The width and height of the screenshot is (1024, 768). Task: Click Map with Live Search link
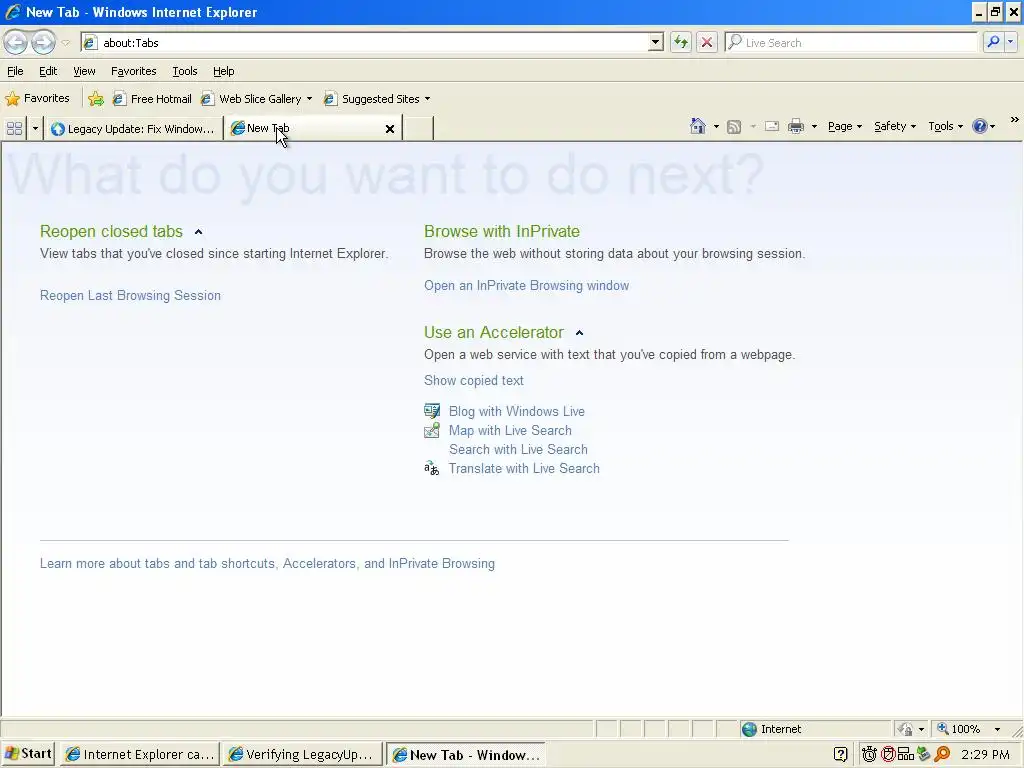point(510,430)
